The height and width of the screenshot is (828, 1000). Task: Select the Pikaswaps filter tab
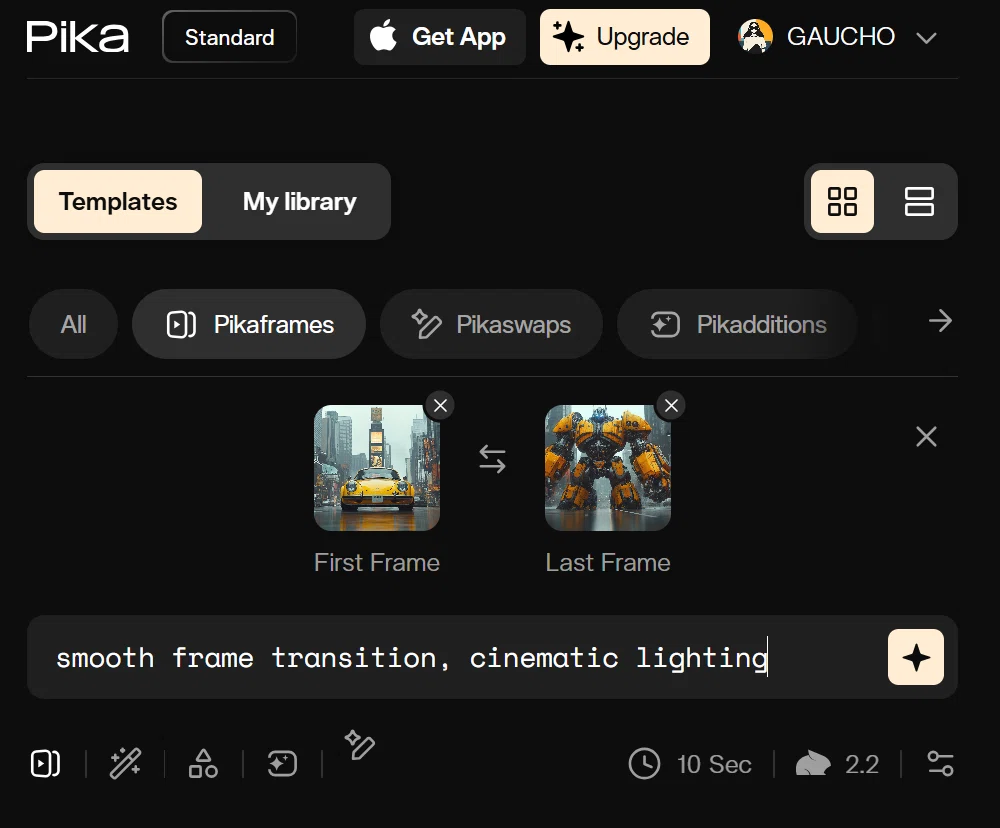(x=491, y=324)
